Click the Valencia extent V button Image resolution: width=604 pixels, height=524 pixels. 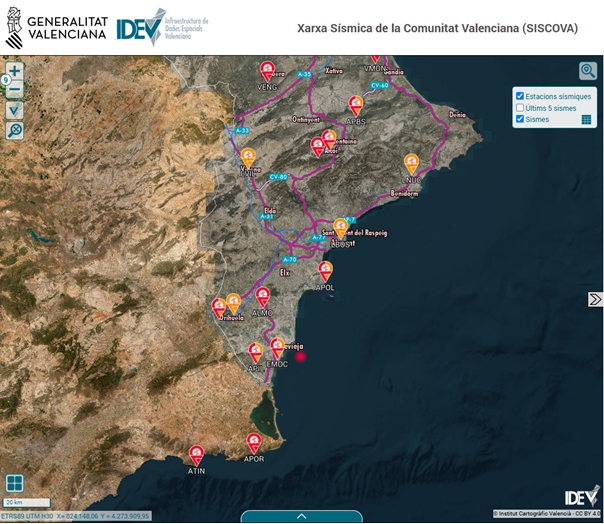(15, 110)
